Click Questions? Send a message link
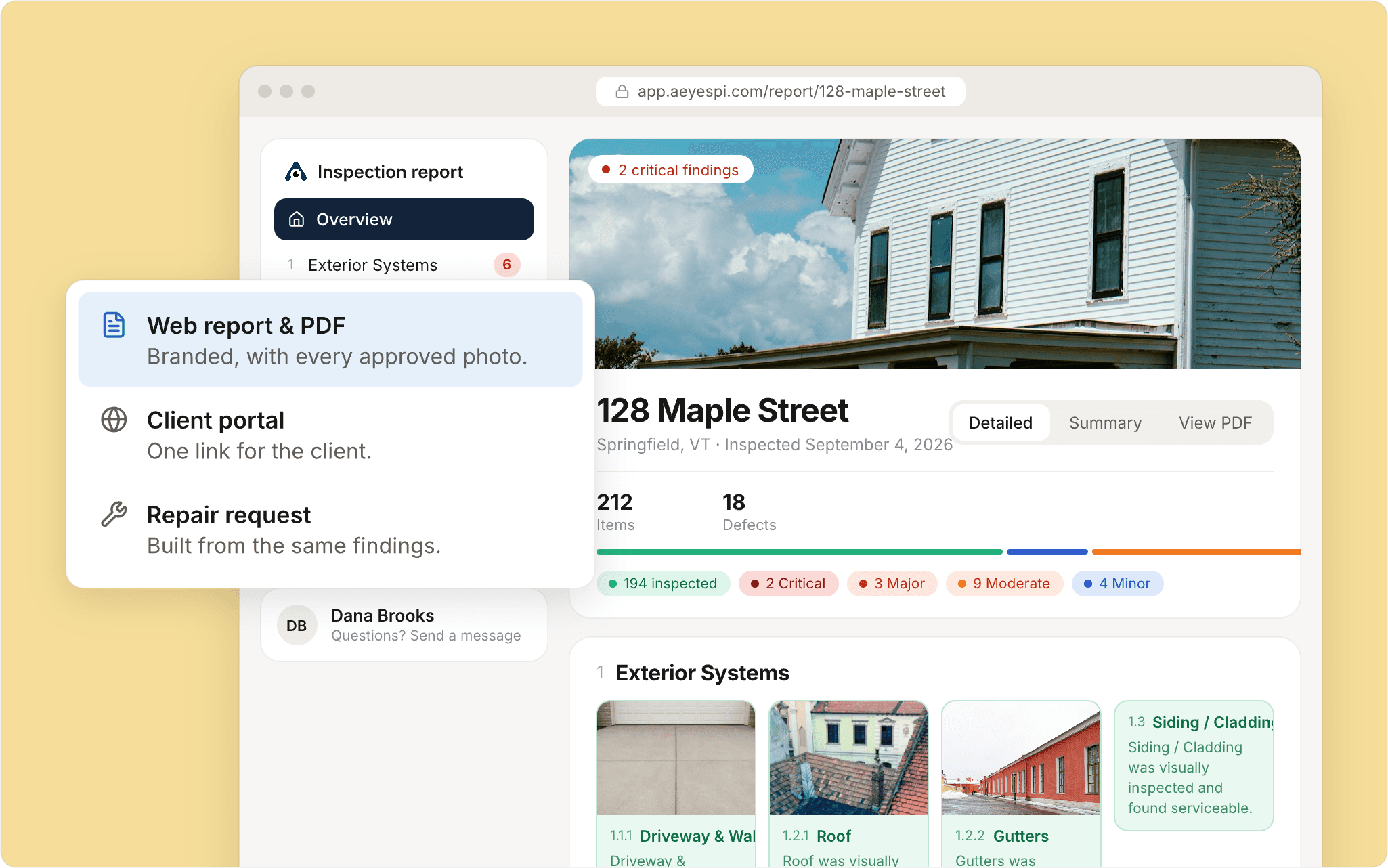Viewport: 1388px width, 868px height. coord(426,636)
